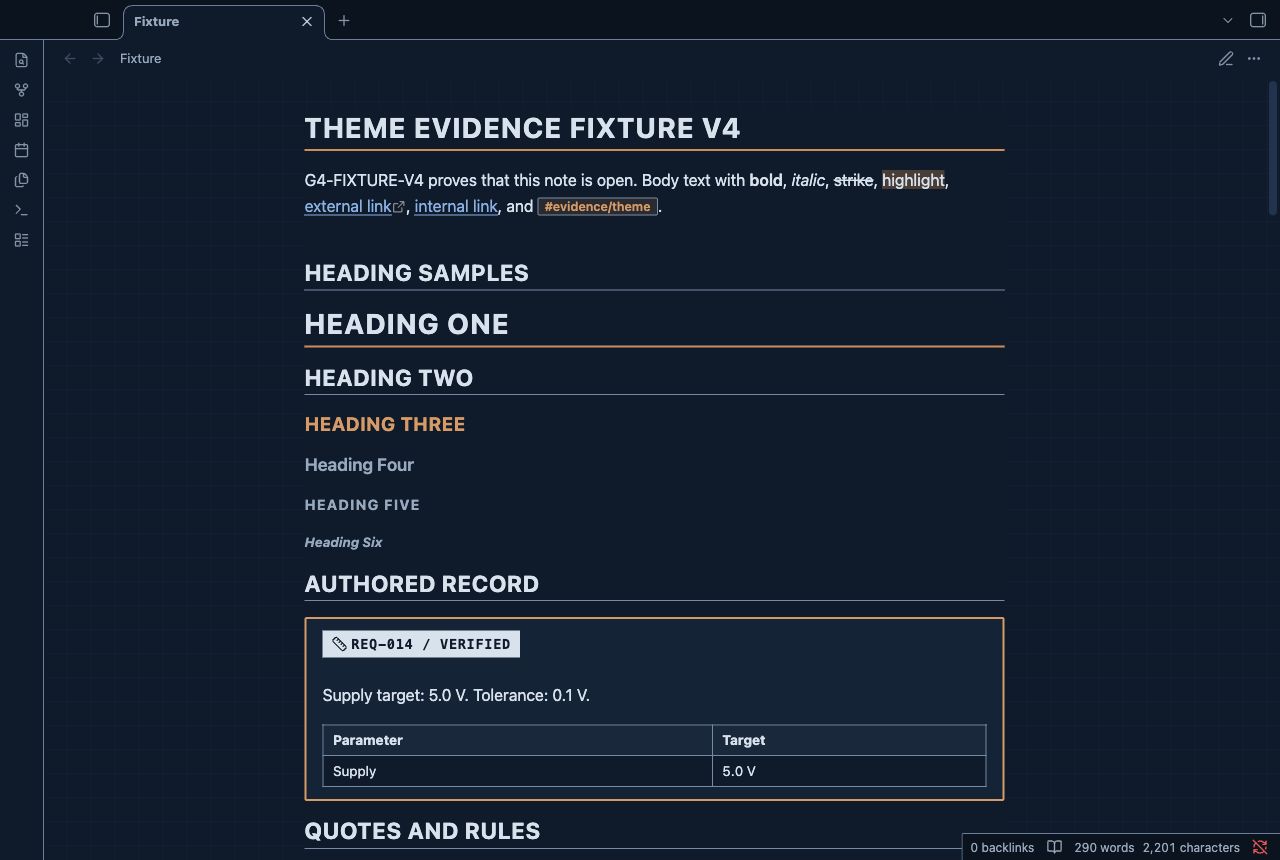
Task: Click the Target table header cell
Action: (849, 740)
